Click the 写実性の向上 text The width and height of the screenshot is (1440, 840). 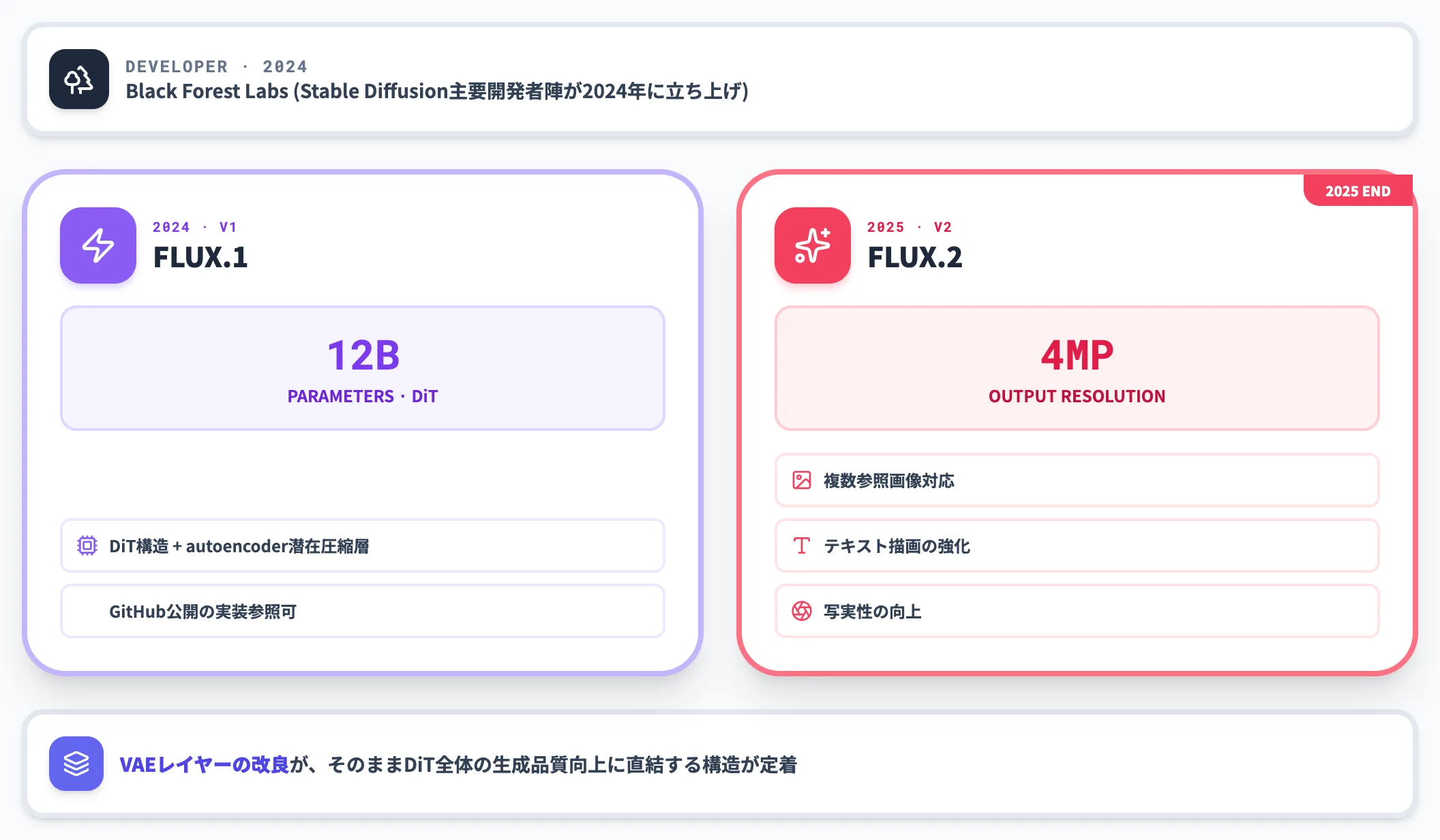coord(873,612)
